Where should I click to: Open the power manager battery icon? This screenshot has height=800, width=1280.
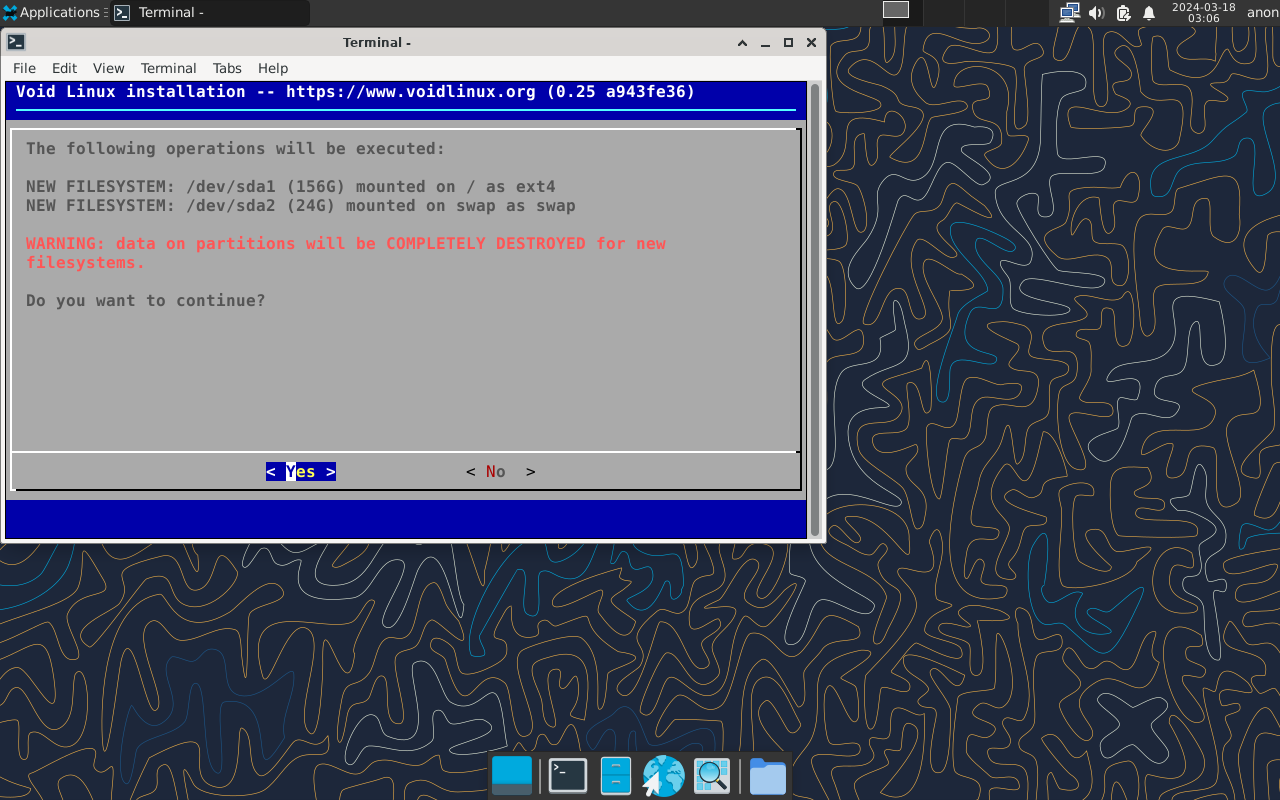(1123, 13)
